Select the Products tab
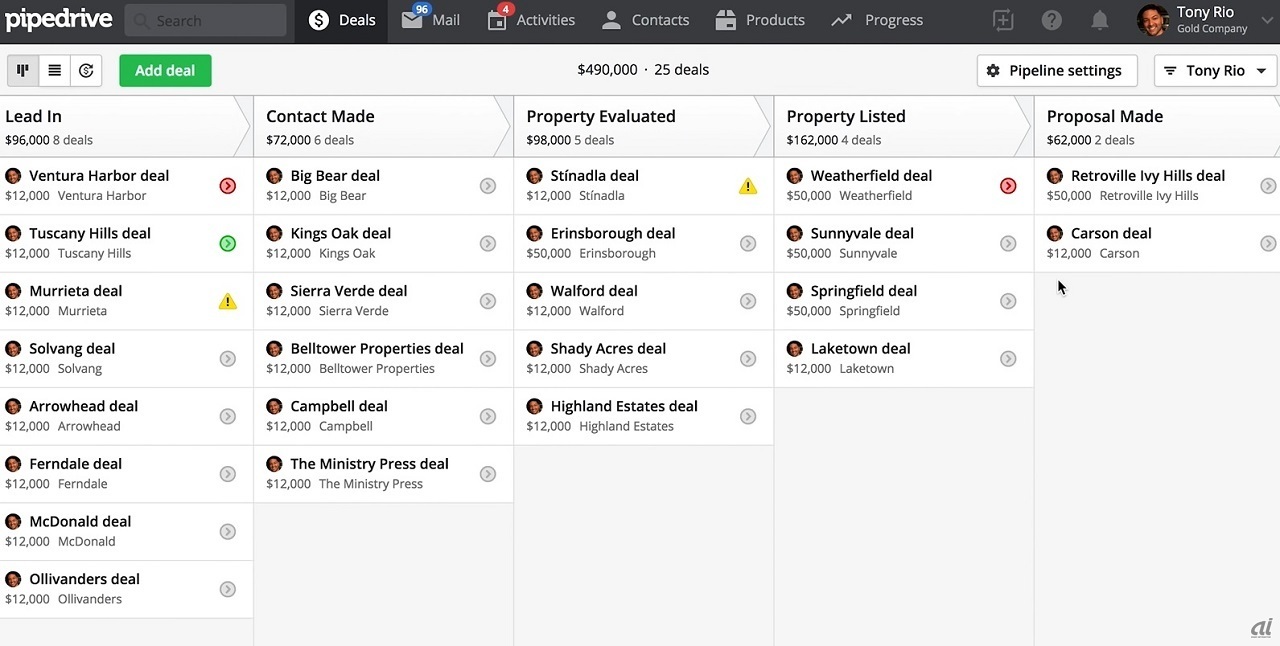The height and width of the screenshot is (646, 1280). tap(761, 20)
